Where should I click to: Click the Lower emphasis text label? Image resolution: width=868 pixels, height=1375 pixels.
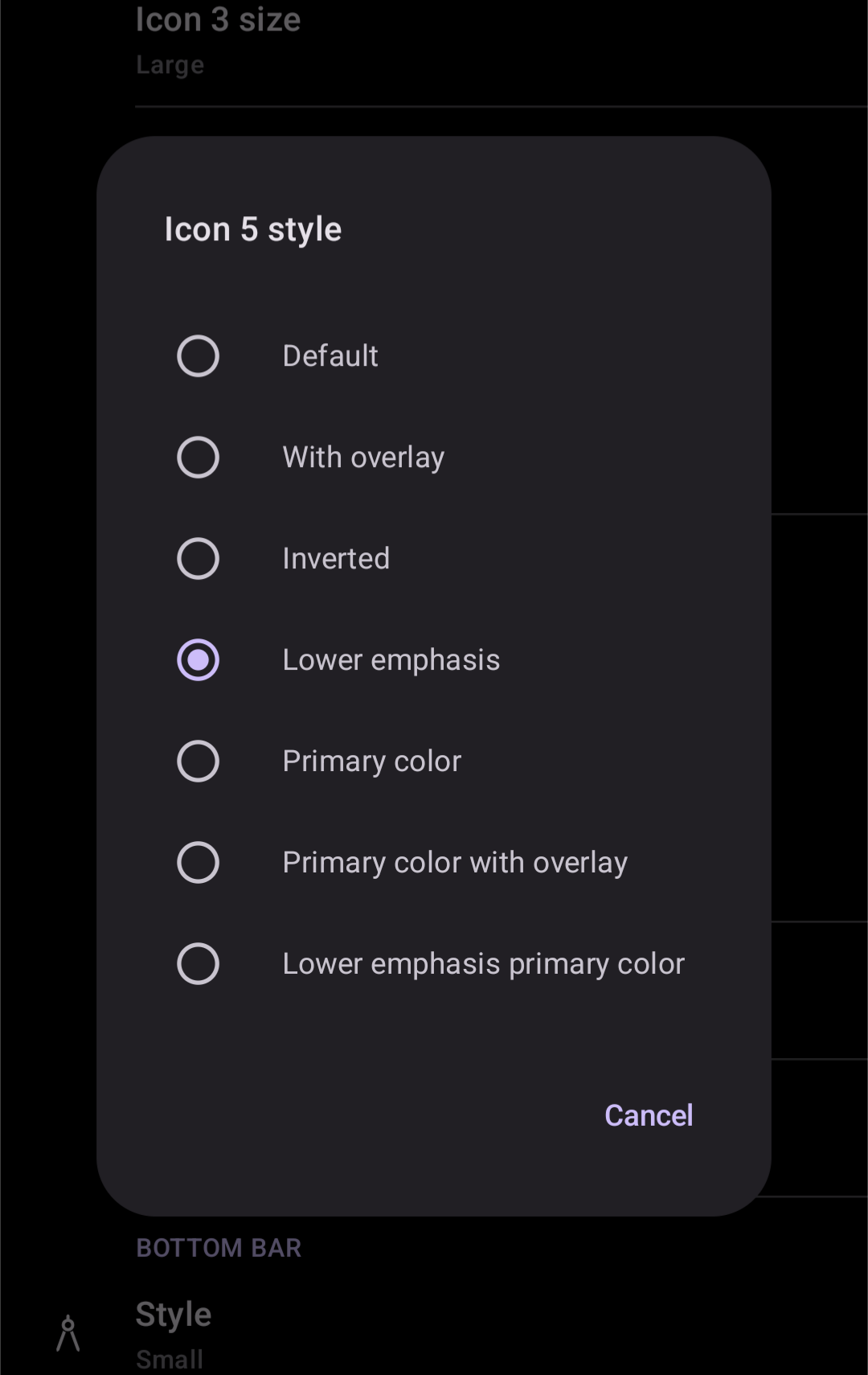(x=391, y=660)
